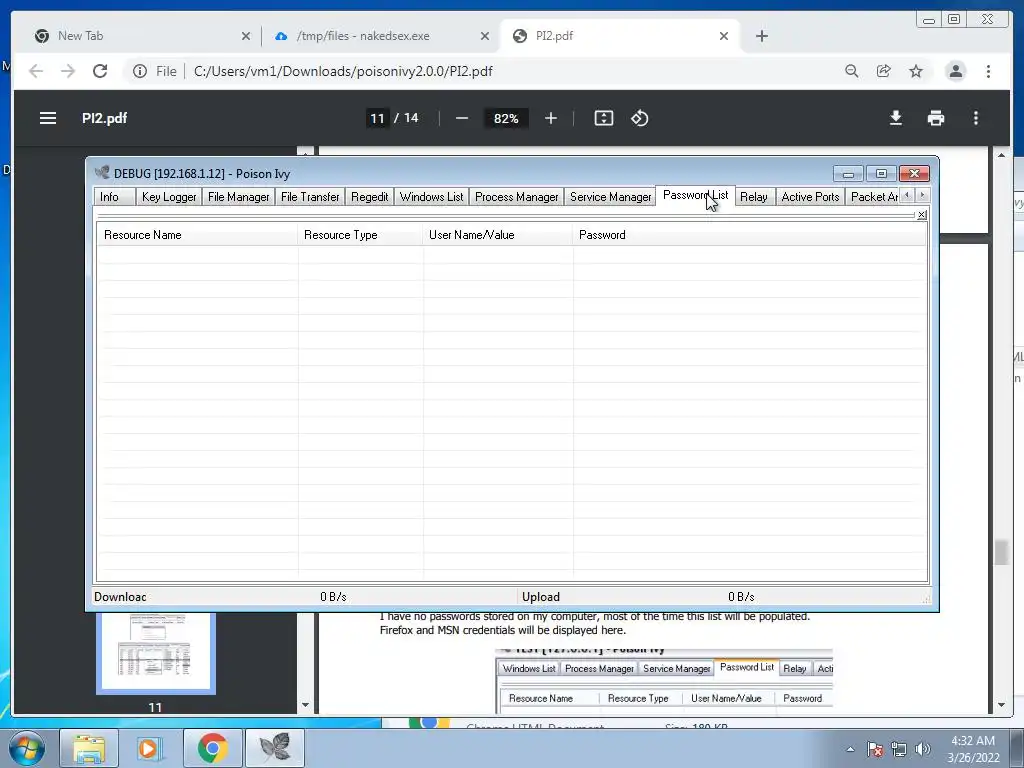Screen dimensions: 1024x768
Task: Open the Service Manager tab
Action: 611,197
